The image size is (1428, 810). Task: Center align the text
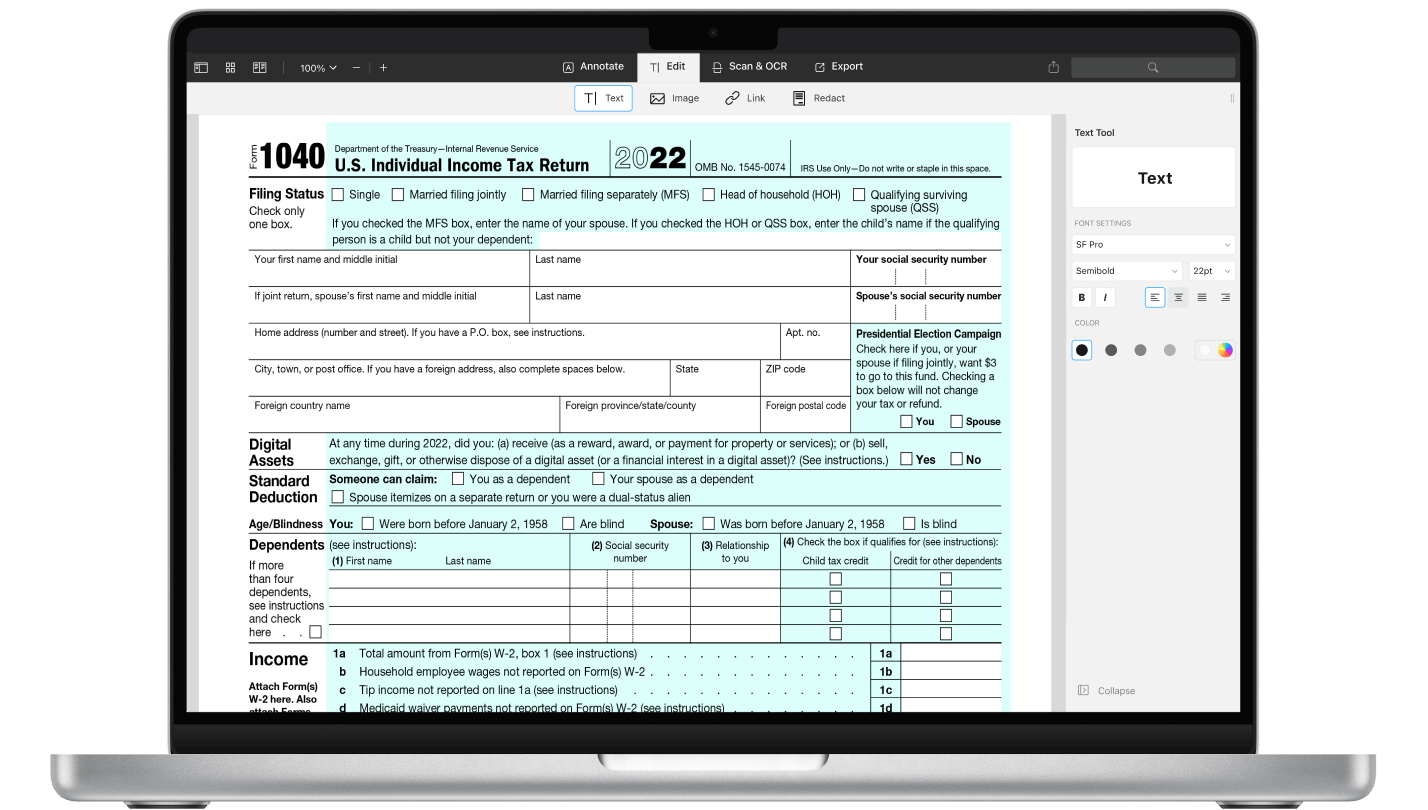[1178, 297]
